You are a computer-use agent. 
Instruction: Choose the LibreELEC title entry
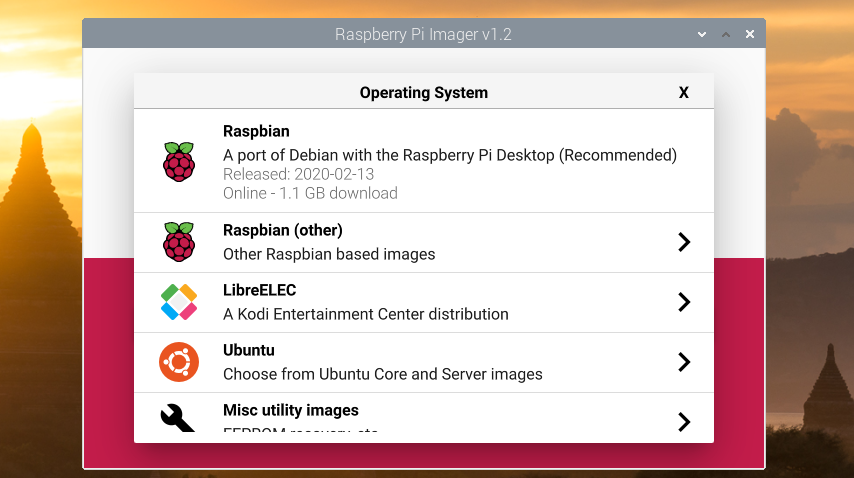coord(259,290)
